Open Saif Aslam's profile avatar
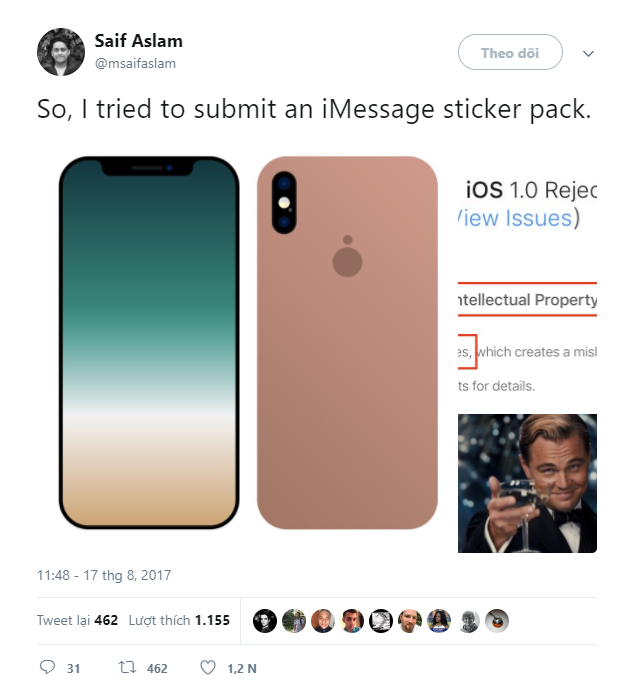Image resolution: width=633 pixels, height=696 pixels. (61, 52)
